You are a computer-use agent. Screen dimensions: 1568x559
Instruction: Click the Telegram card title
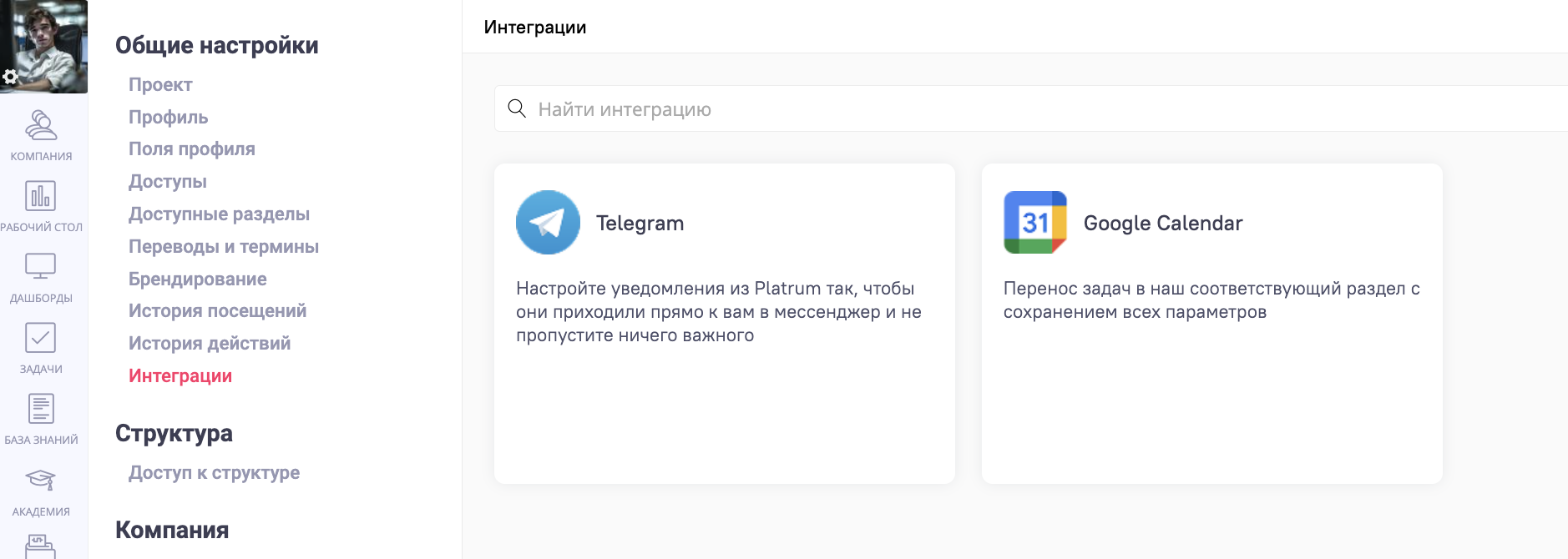(x=640, y=223)
